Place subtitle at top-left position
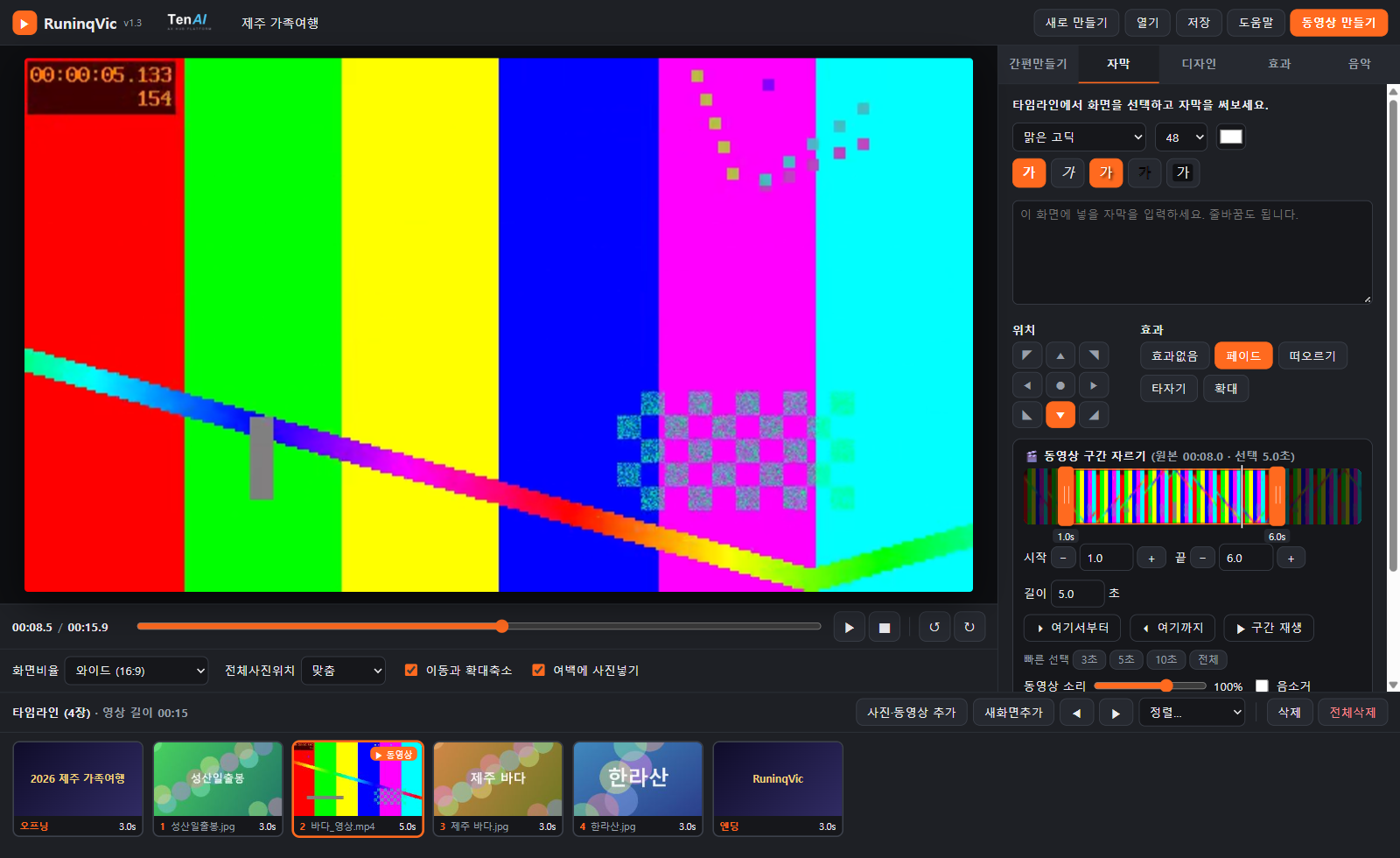 pyautogui.click(x=1027, y=355)
